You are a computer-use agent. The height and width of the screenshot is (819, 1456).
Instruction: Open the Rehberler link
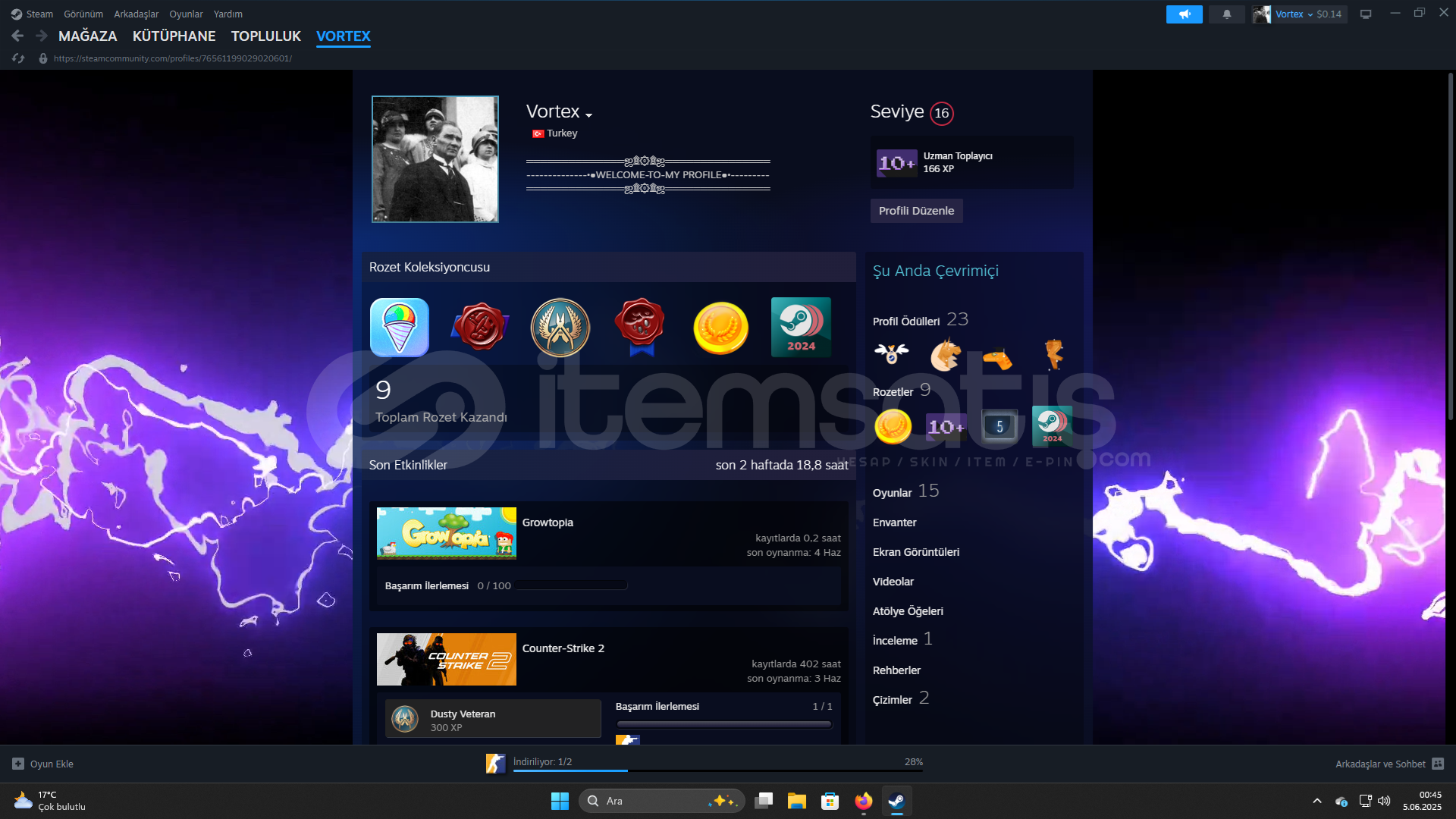click(896, 670)
